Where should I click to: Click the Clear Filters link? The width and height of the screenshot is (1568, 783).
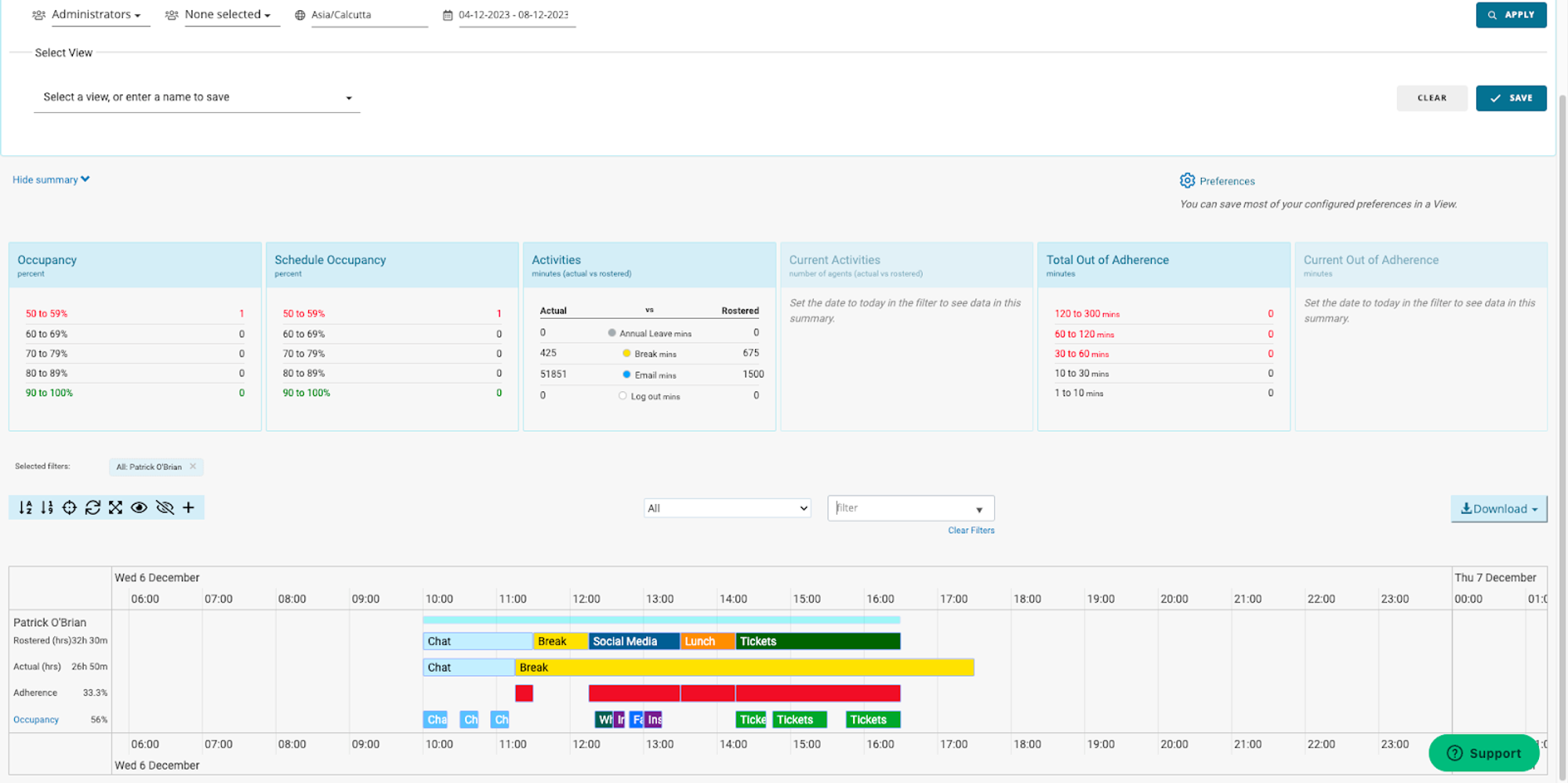coord(971,531)
